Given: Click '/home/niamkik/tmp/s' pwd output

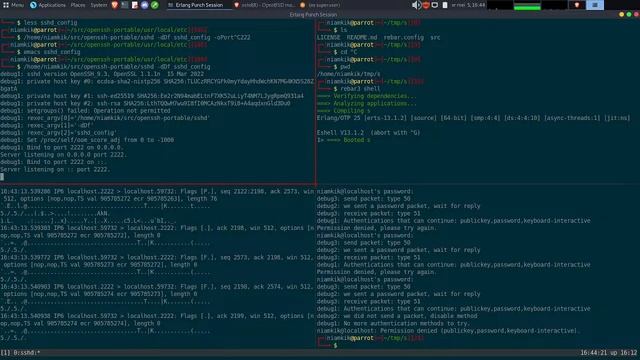Looking at the screenshot, I should coord(349,74).
